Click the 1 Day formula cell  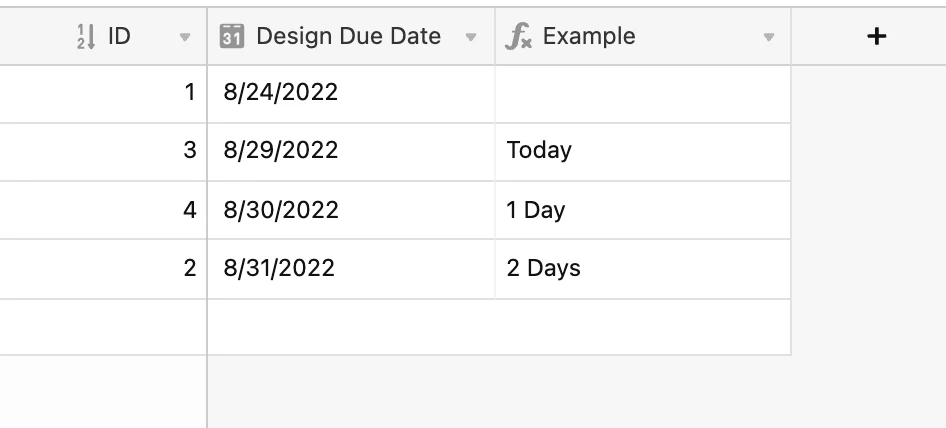tap(643, 210)
